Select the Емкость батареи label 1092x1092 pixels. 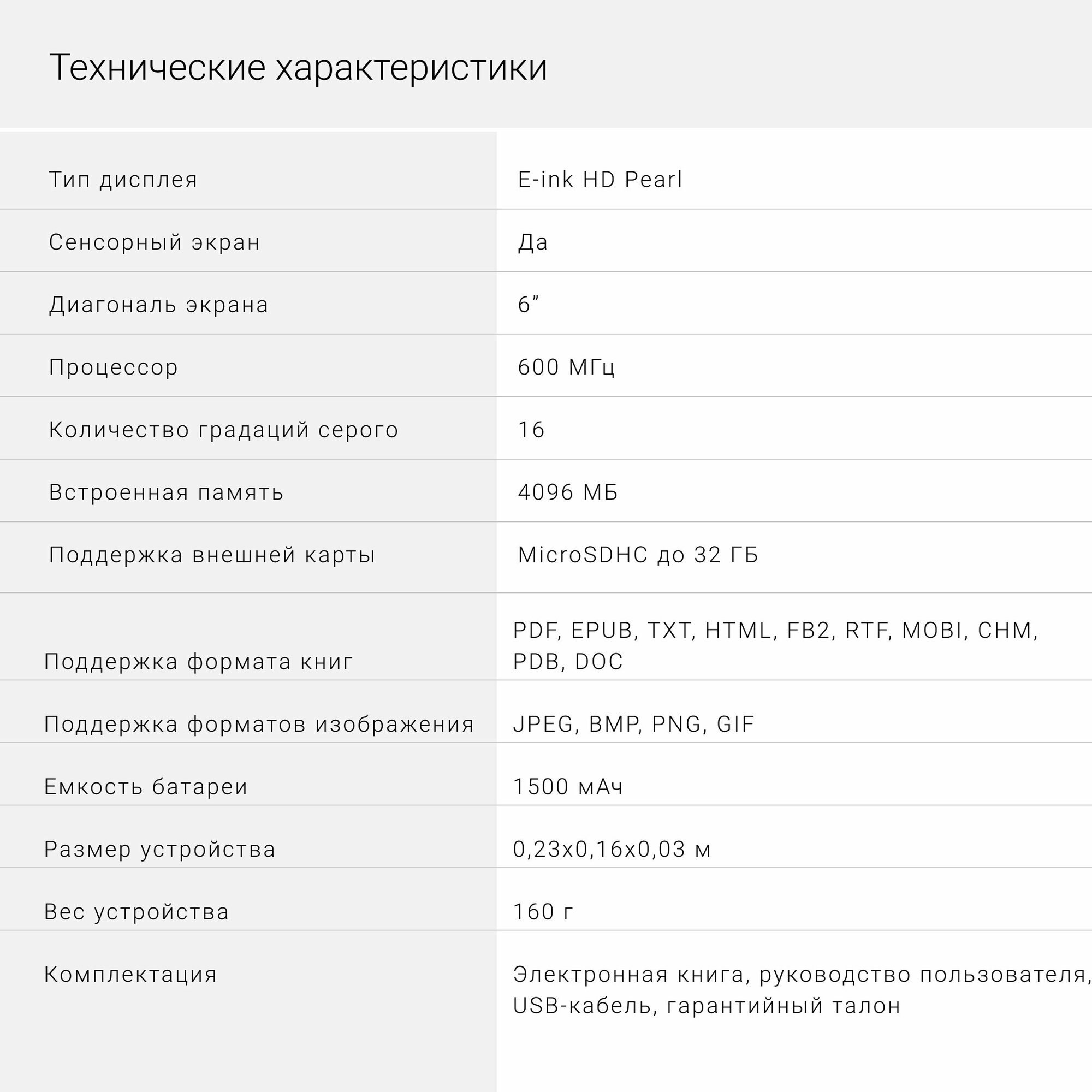(x=146, y=787)
